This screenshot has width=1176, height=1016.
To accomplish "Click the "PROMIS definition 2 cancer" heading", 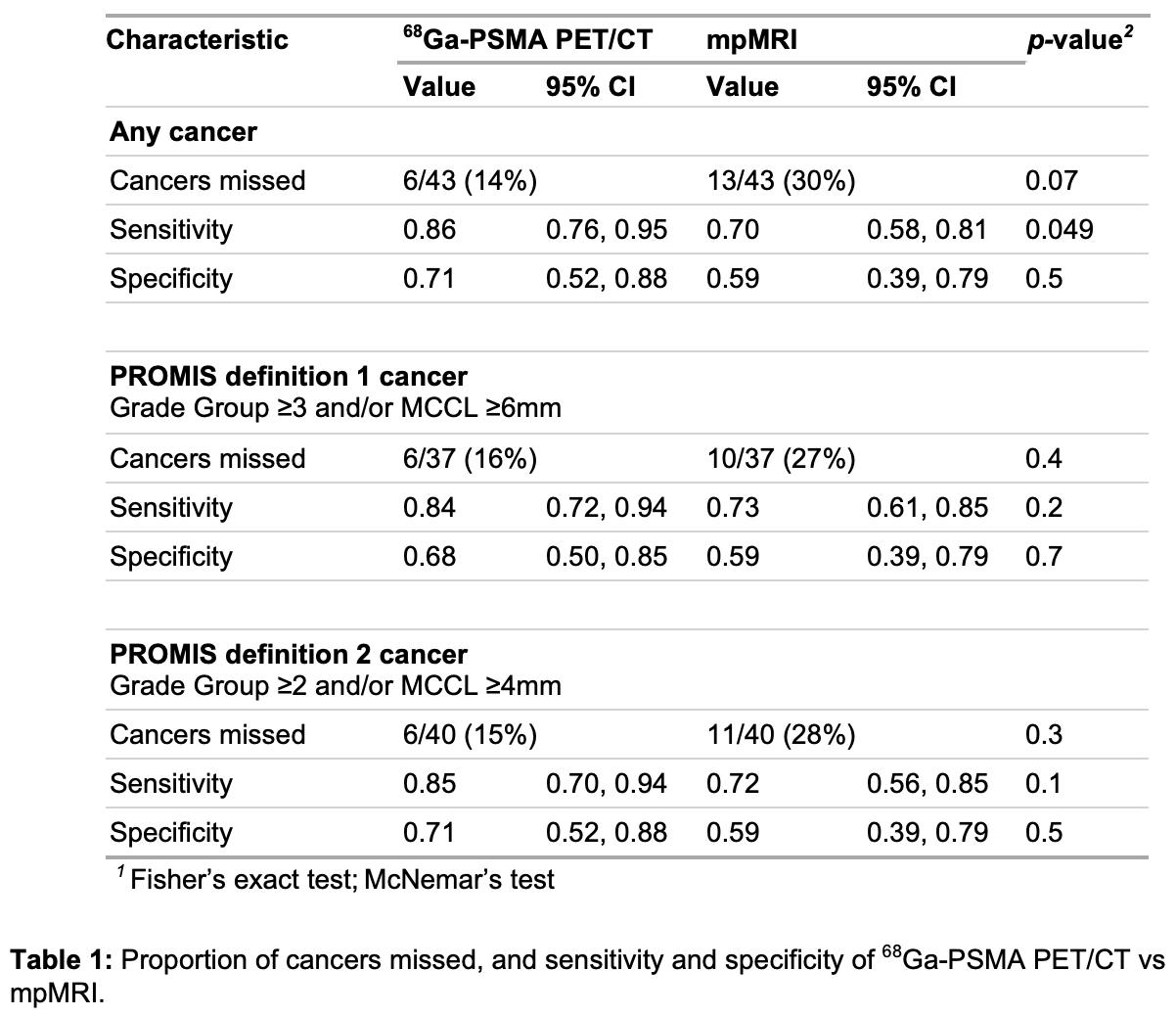I will pos(288,654).
